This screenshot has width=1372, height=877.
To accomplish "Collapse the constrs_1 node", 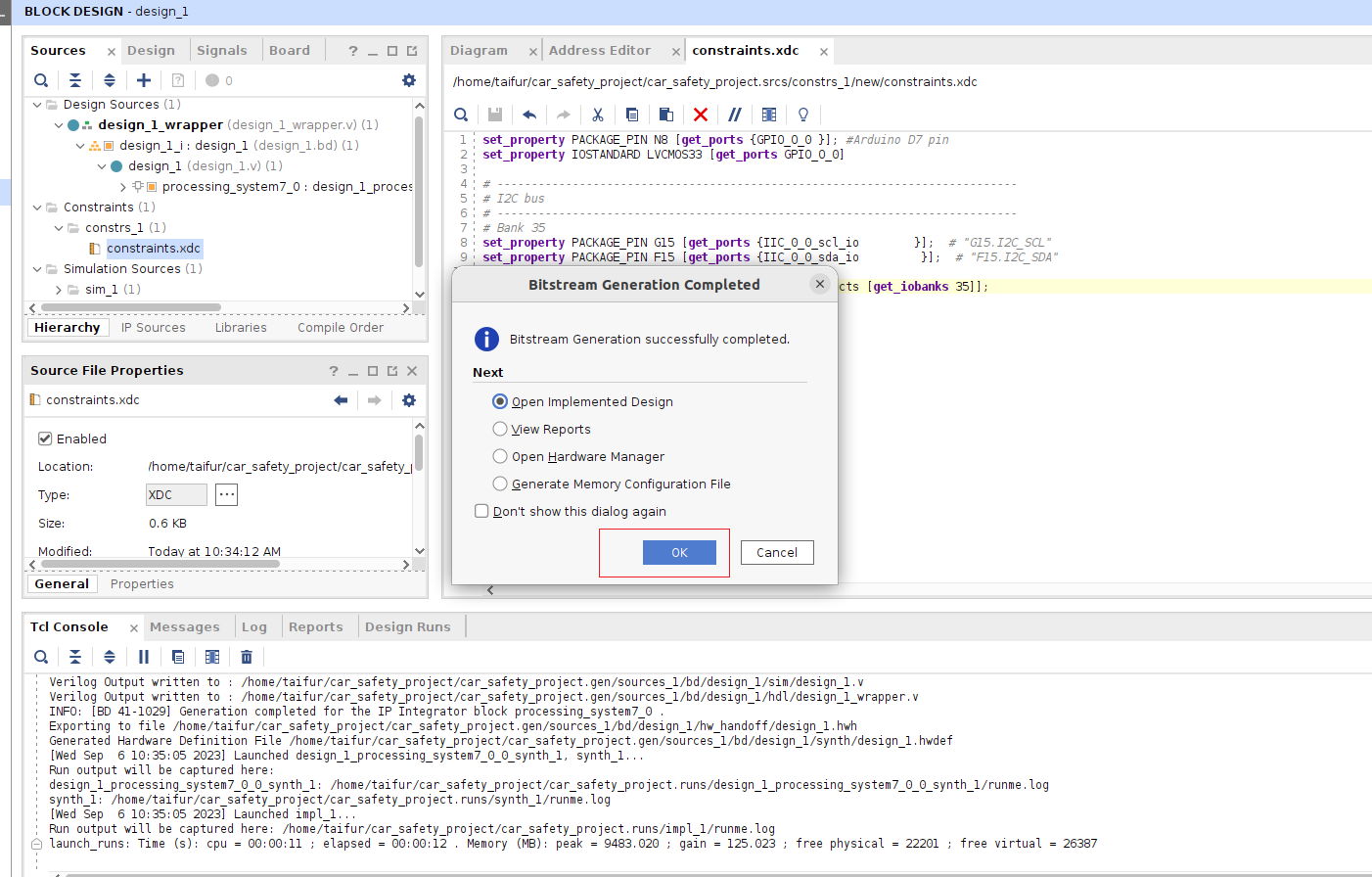I will (x=59, y=228).
